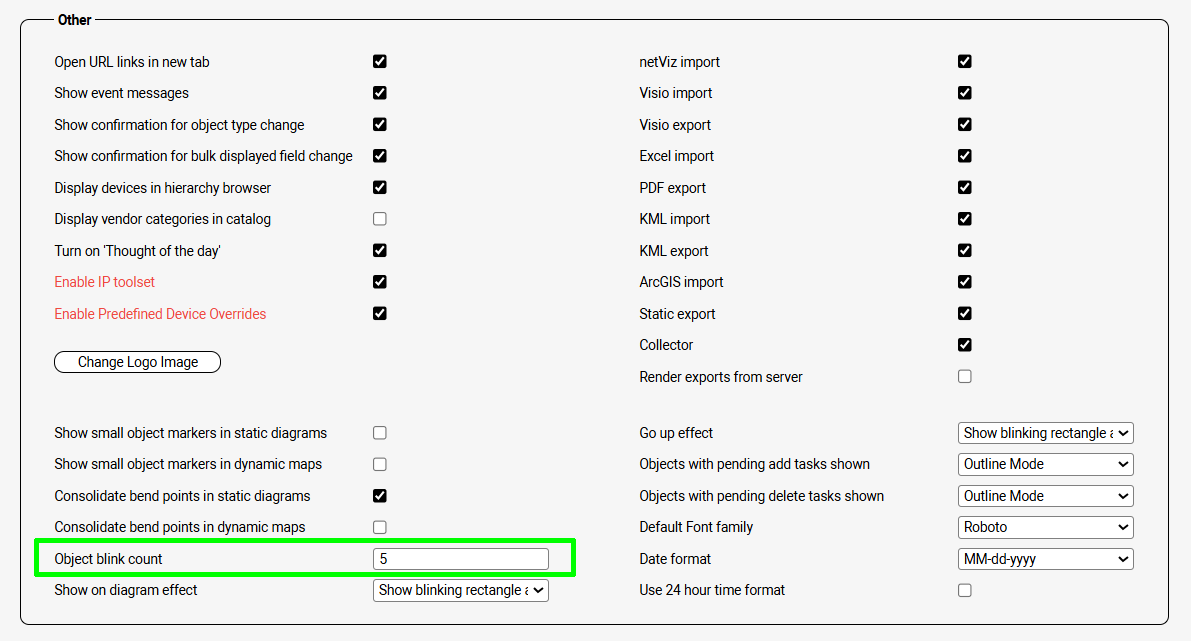The image size is (1191, 641).
Task: Uncheck 'Turn on Thought of the day'
Action: [380, 250]
